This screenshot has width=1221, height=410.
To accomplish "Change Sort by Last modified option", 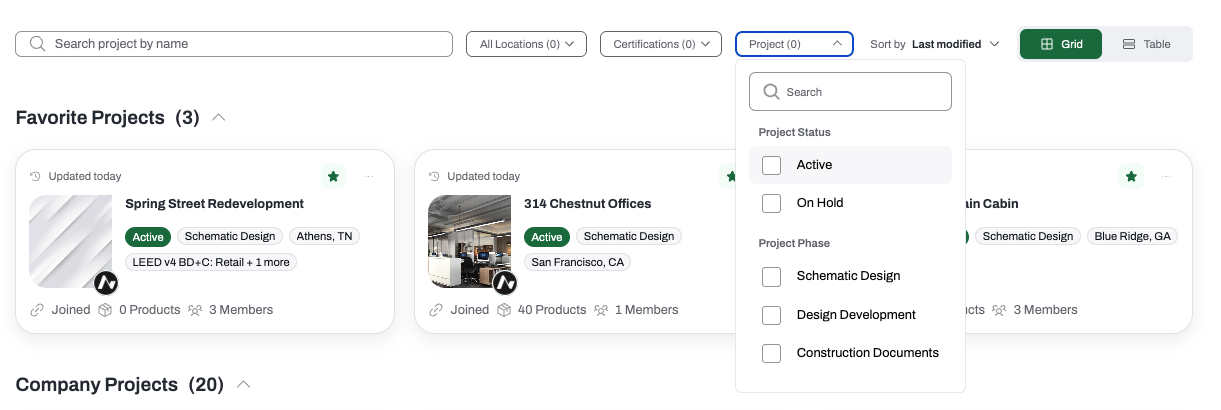I will tap(935, 44).
